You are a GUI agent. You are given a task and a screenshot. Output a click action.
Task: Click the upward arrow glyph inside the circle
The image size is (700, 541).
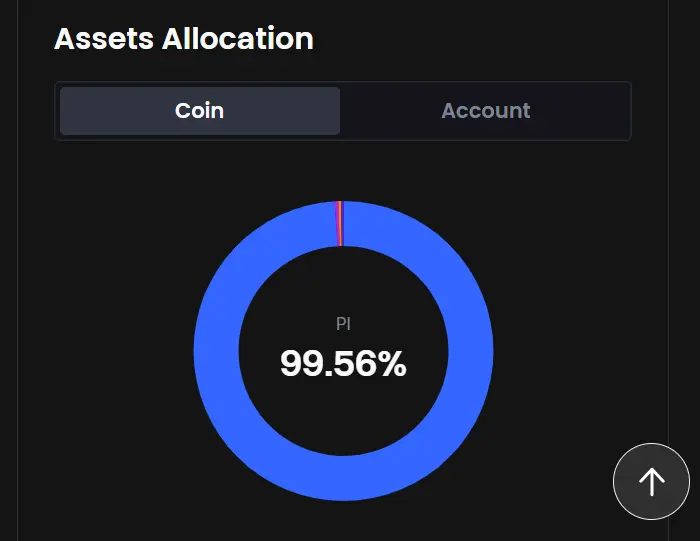pyautogui.click(x=651, y=482)
